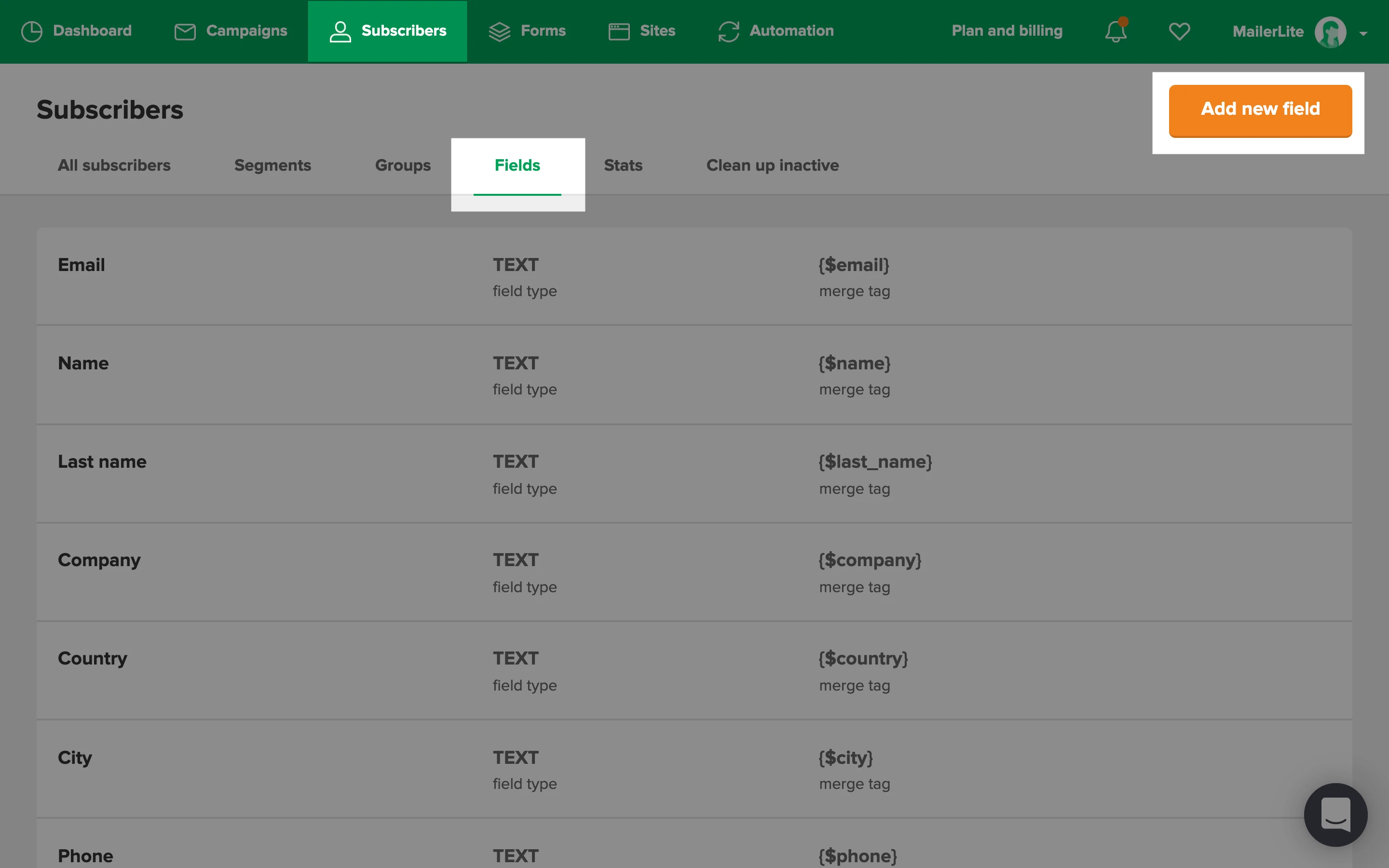Switch to the All subscribers tab

(114, 165)
